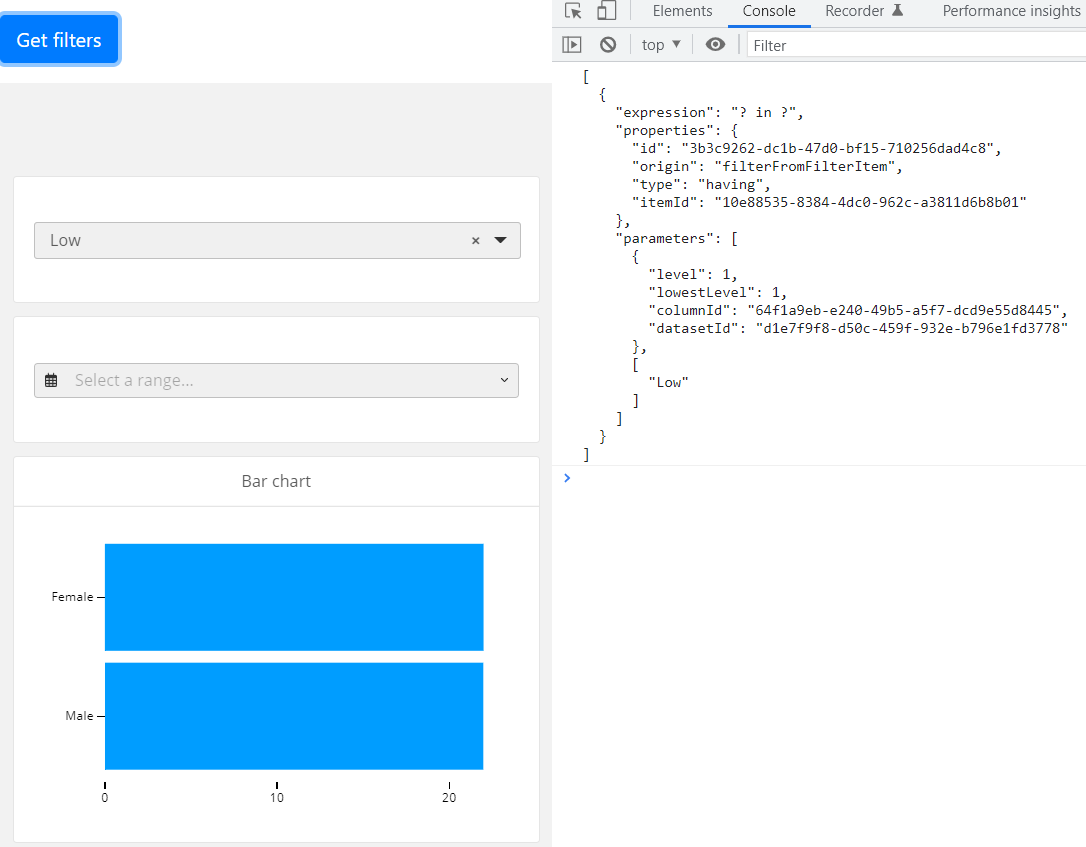Open the top JavaScript context dropdown
Viewport: 1086px width, 847px height.
coord(661,45)
